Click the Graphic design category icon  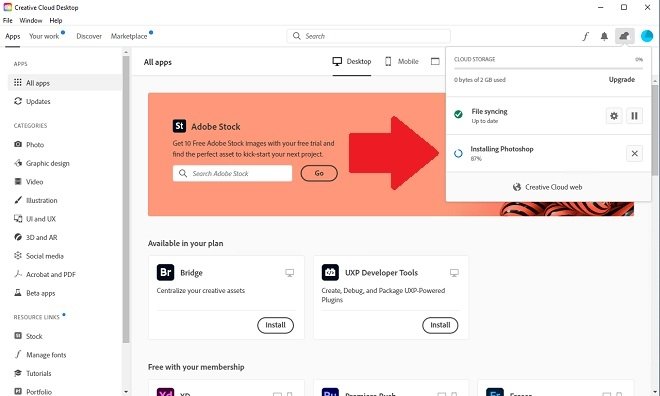(x=18, y=163)
